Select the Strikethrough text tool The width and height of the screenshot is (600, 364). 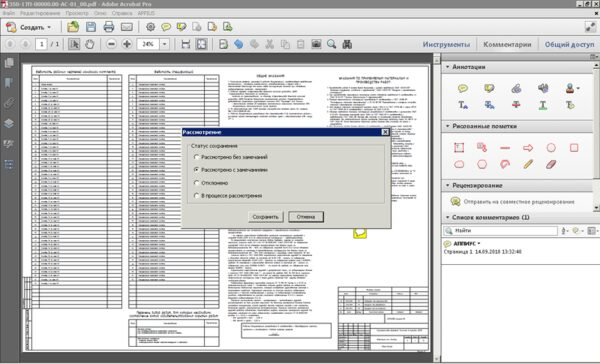516,105
